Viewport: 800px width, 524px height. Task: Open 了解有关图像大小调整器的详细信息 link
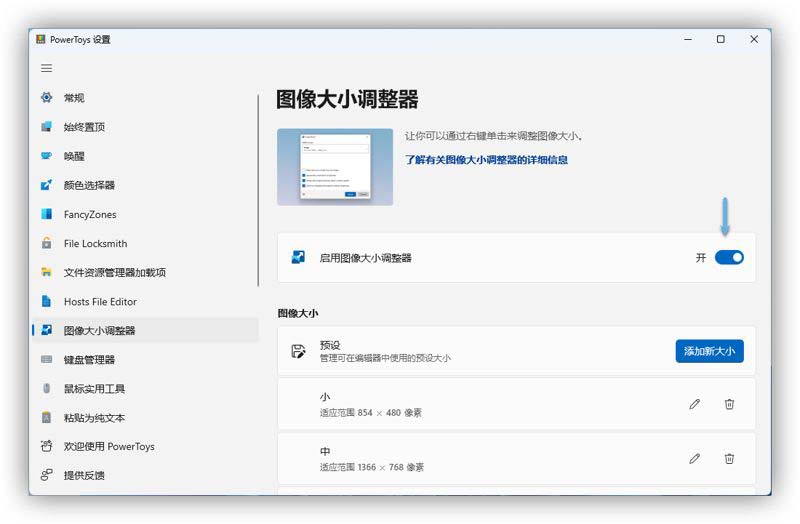click(486, 160)
